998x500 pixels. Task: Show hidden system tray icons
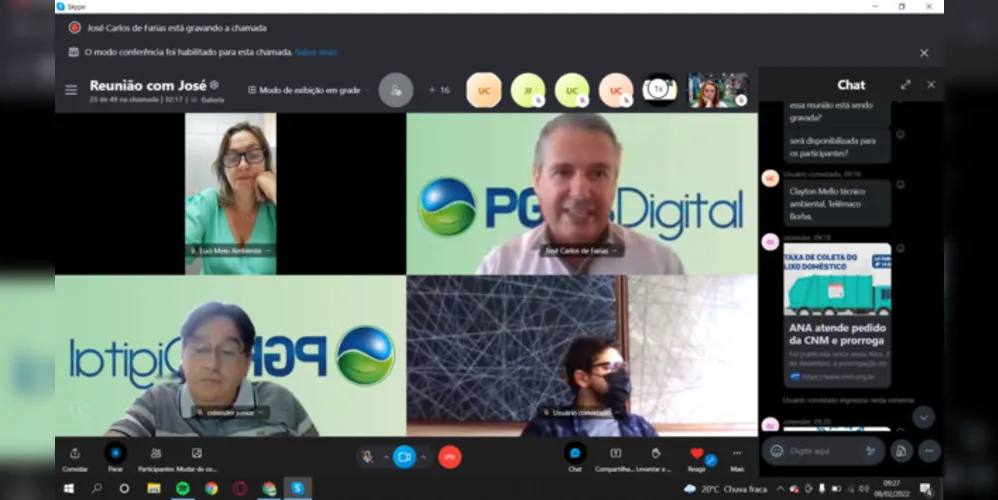[x=780, y=489]
